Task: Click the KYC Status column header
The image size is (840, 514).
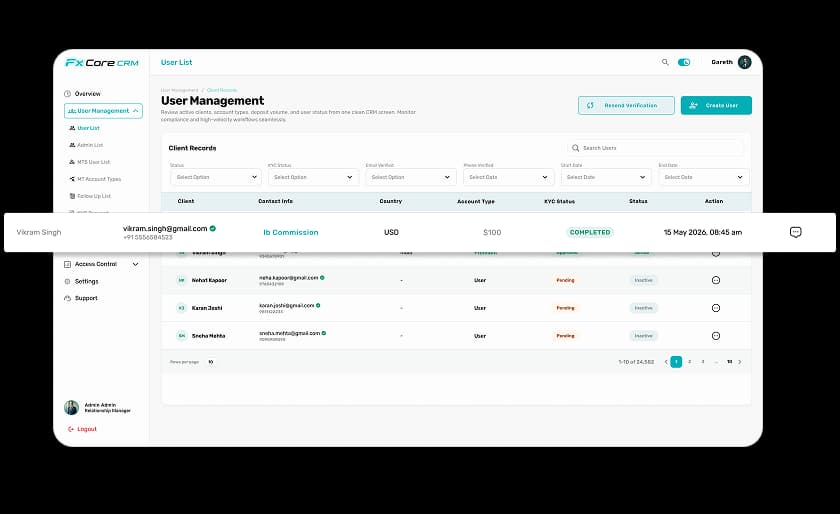Action: [559, 202]
